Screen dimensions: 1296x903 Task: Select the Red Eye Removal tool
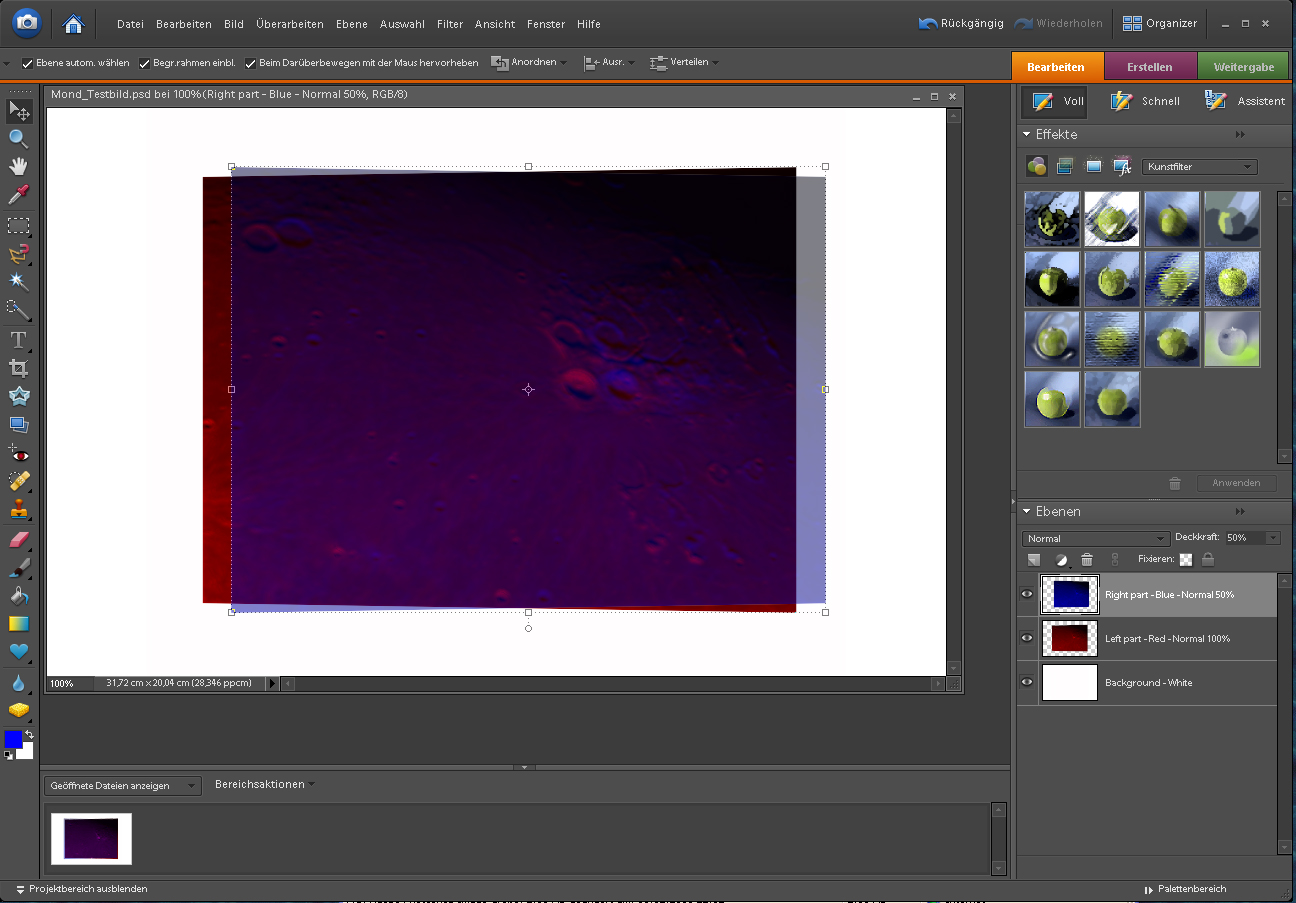pyautogui.click(x=18, y=455)
